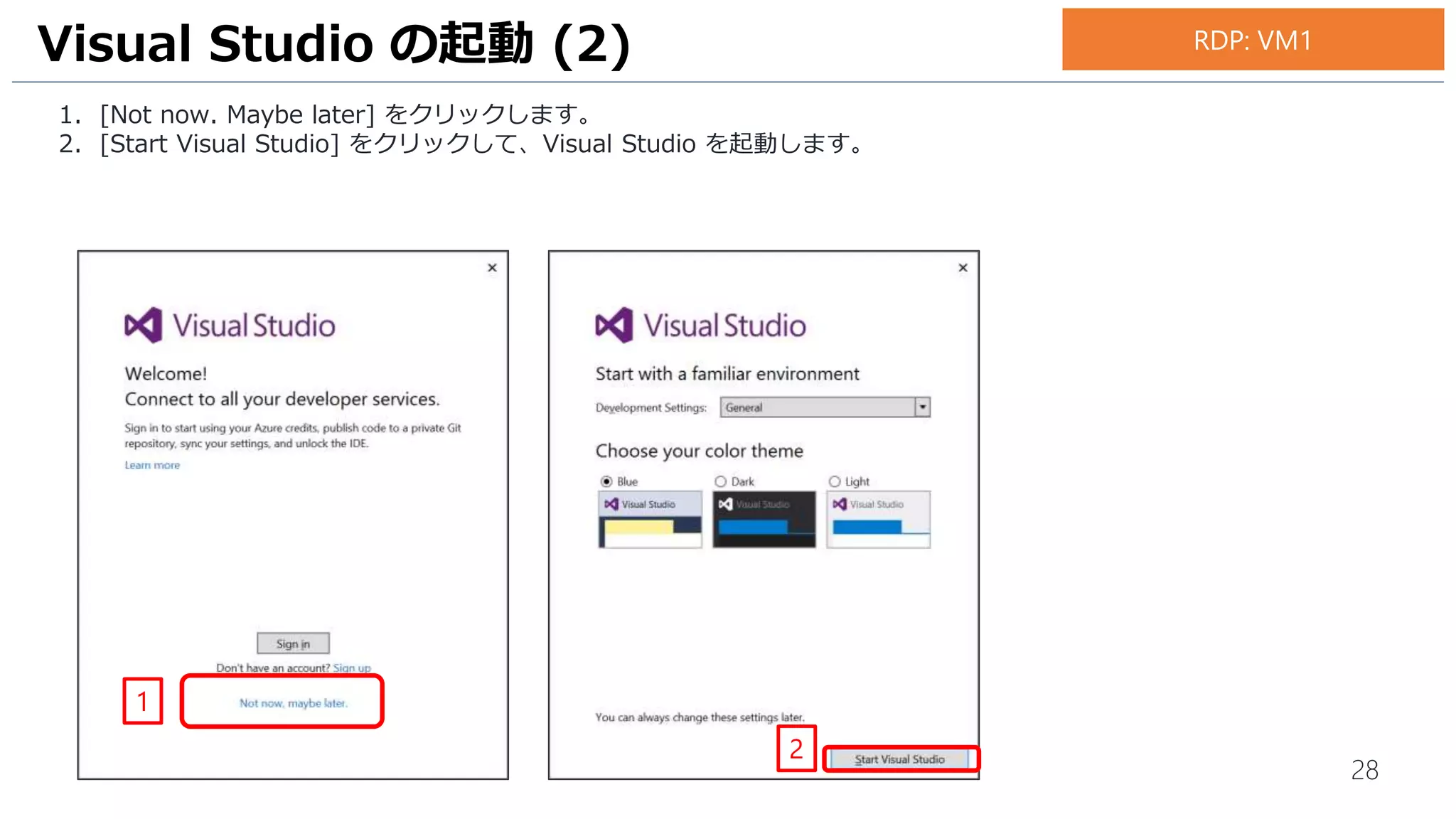This screenshot has height=819, width=1456.
Task: Select the Dark color theme radio button
Action: [x=720, y=481]
